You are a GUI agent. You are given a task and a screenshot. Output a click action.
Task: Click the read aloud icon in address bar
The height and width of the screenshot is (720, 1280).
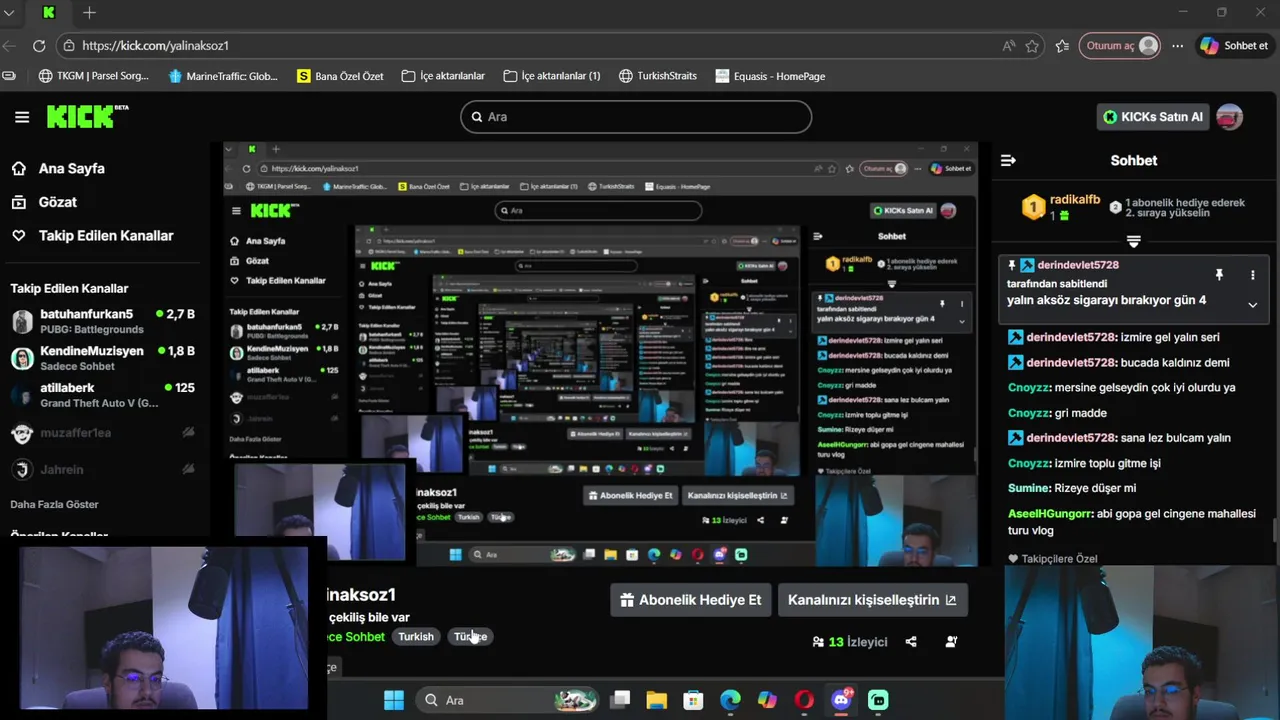(1009, 46)
